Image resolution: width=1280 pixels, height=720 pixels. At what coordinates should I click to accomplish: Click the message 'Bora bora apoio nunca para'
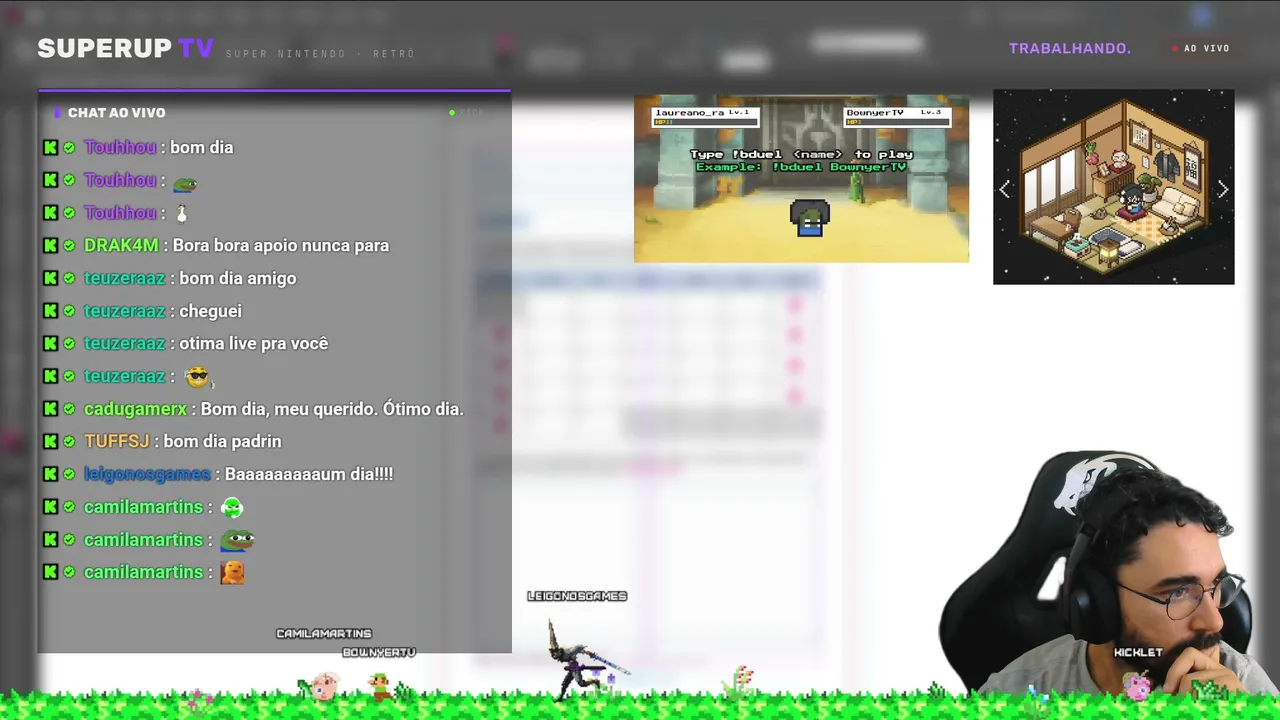click(281, 245)
